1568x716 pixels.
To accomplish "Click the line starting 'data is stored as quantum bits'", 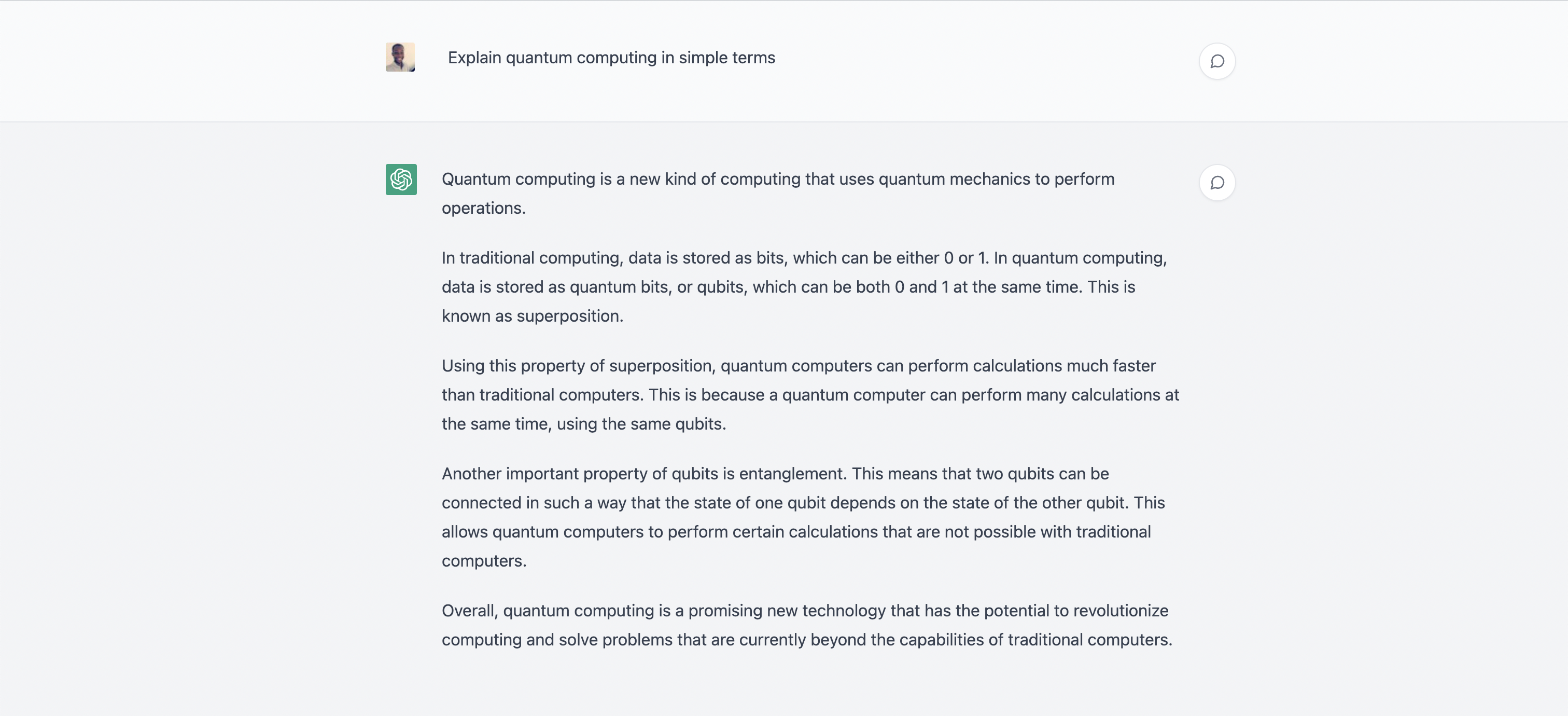I will click(788, 287).
